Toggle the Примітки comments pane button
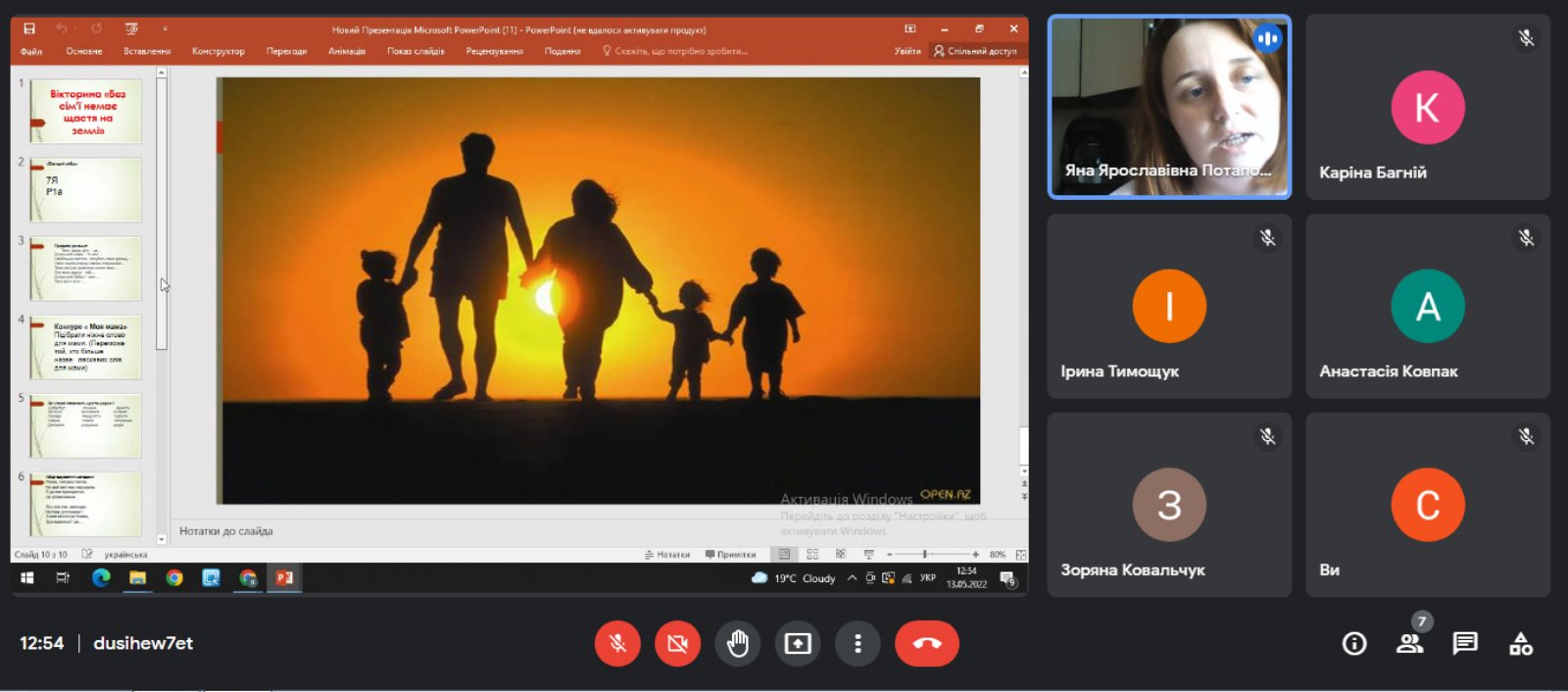This screenshot has width=1568, height=692. (731, 555)
